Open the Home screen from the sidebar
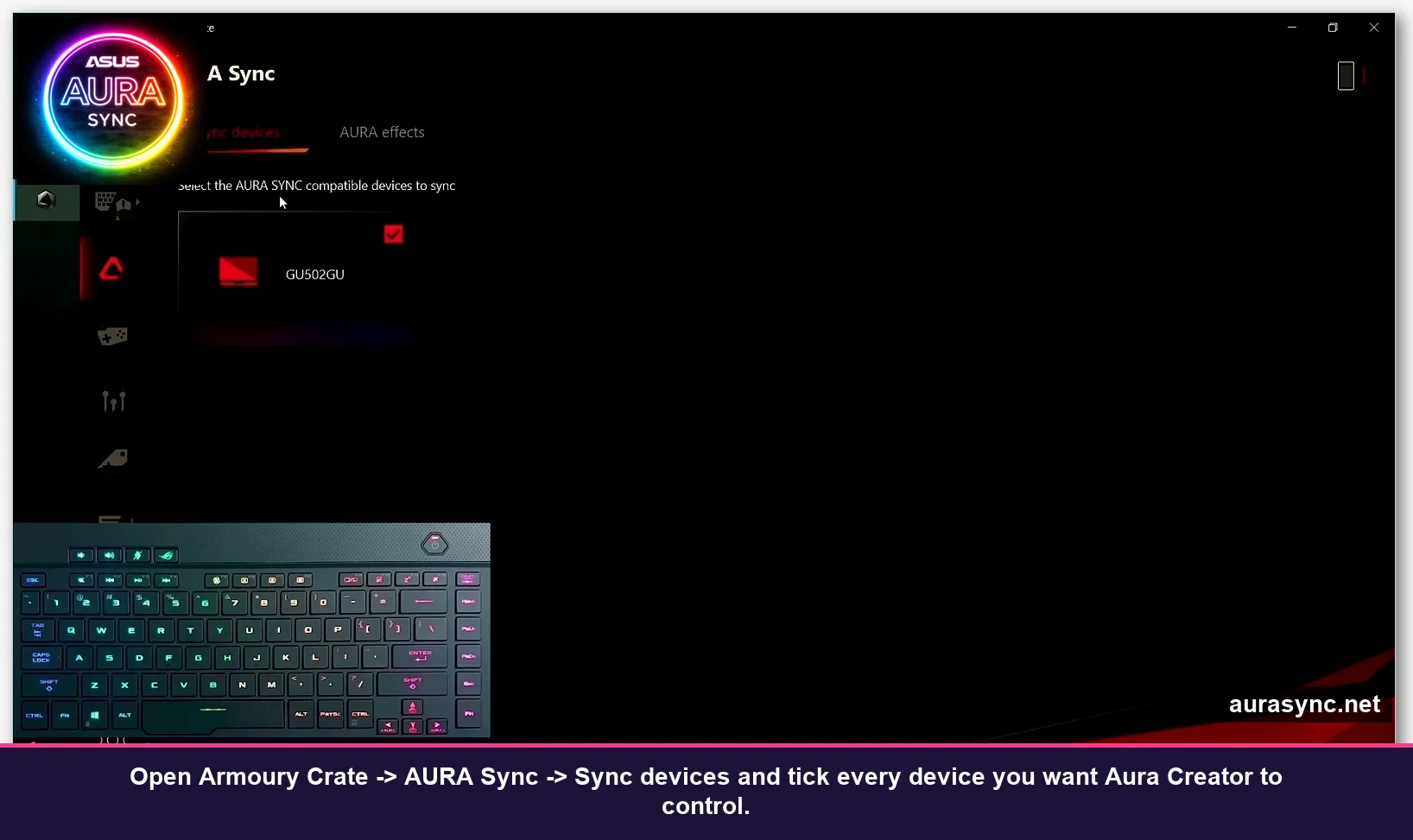The width and height of the screenshot is (1413, 840). coord(45,200)
